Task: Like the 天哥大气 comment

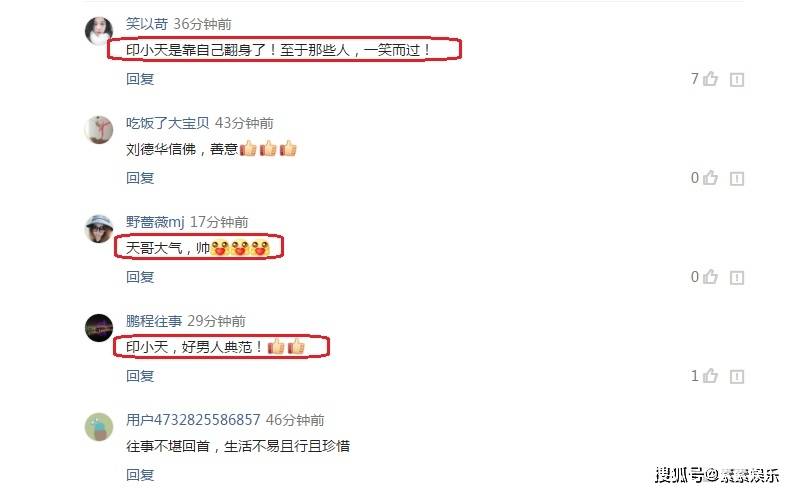Action: point(710,277)
